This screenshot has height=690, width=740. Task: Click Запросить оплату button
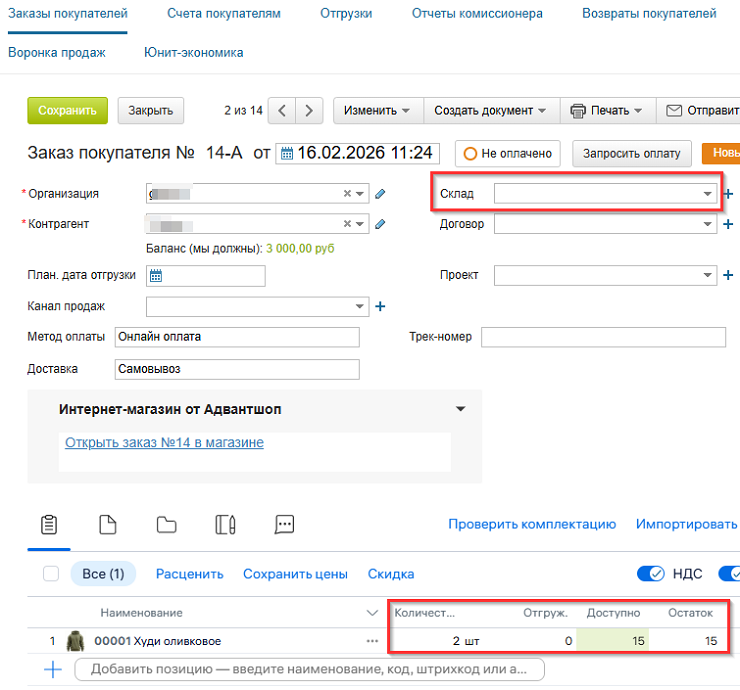(631, 153)
